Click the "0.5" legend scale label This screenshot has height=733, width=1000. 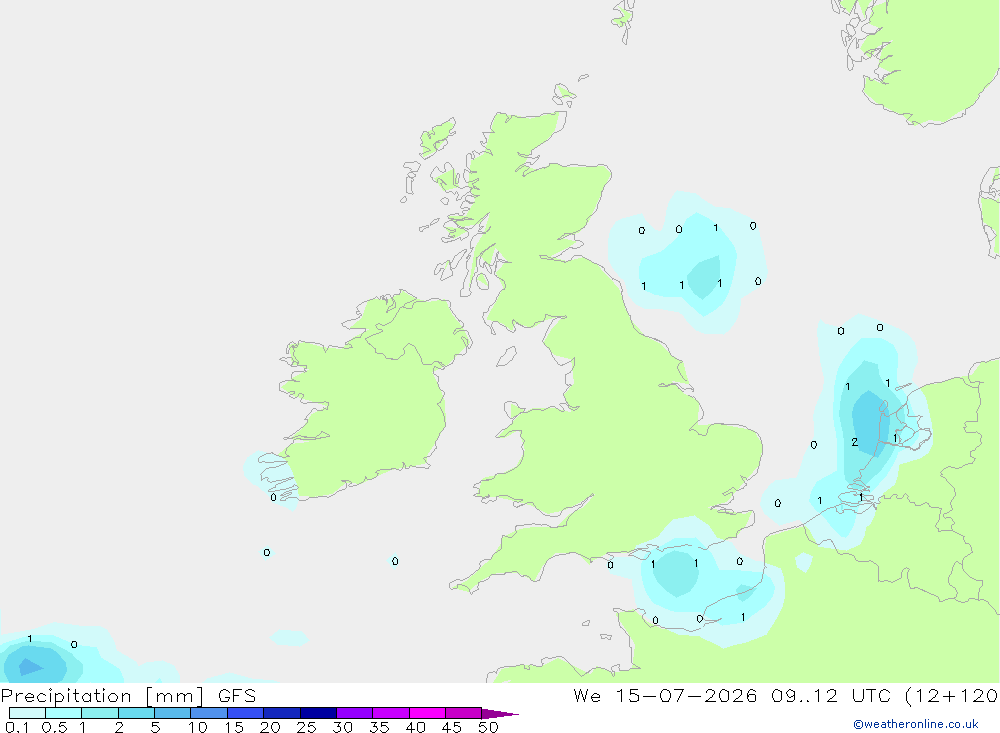point(55,727)
